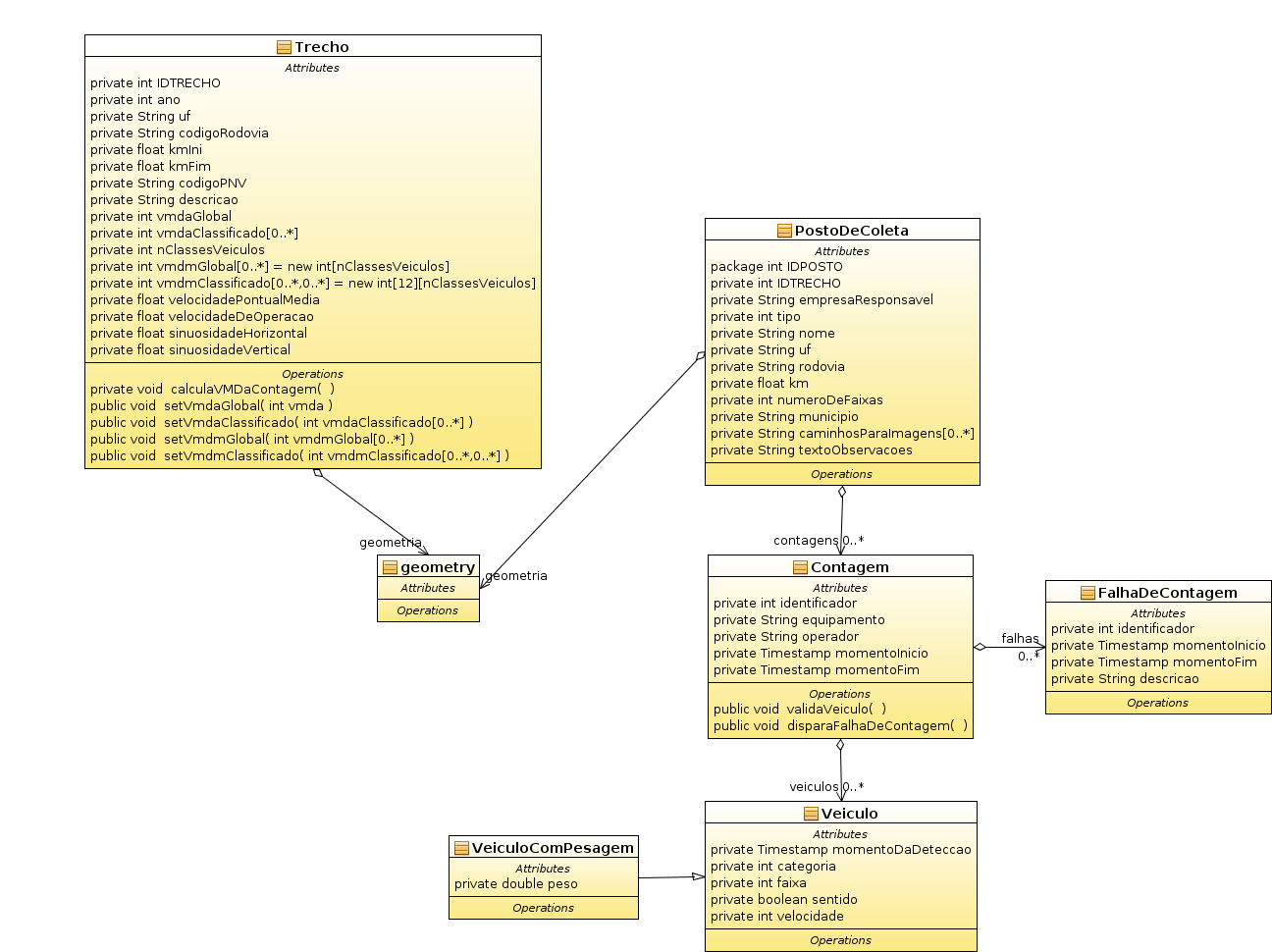Click the setVmdaClassificado operation
The width and height of the screenshot is (1272, 952).
pos(282,423)
